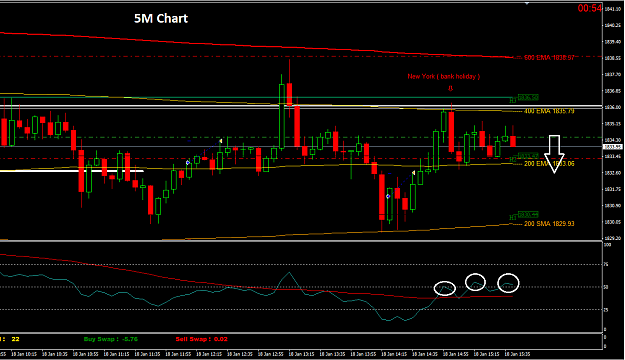Viewport: 625px width, 360px height.
Task: Click the chart shift triangle marker at chart top
Action: click(x=527, y=3)
